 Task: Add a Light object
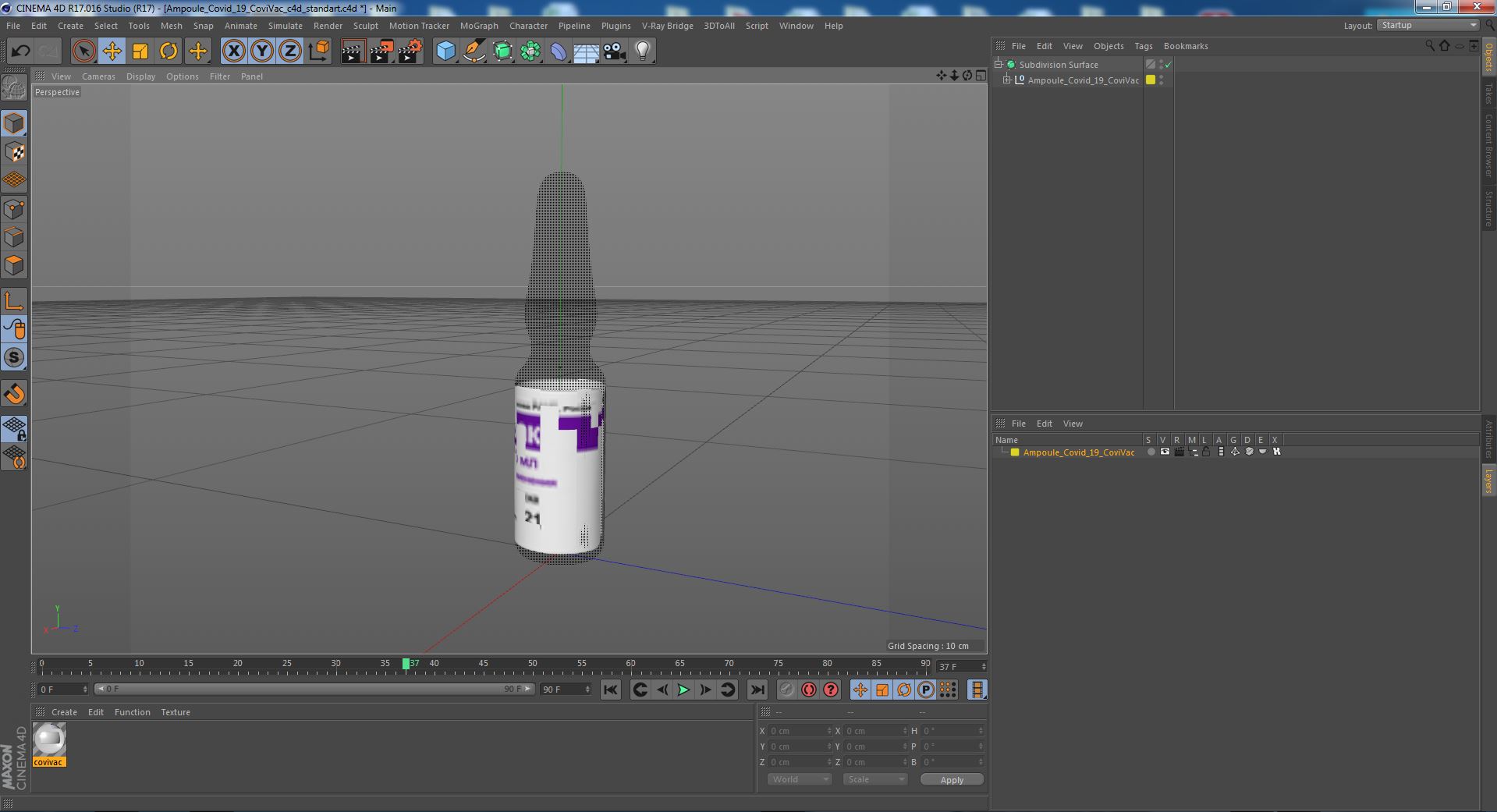[x=643, y=51]
